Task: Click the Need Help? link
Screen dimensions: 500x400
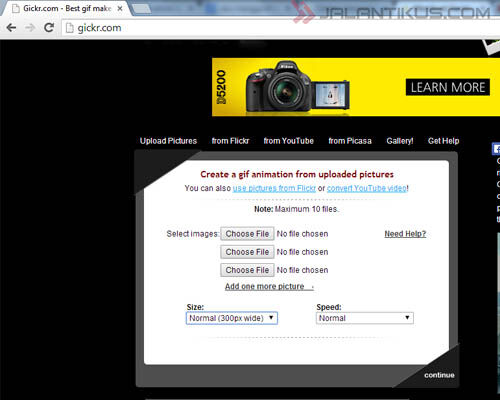Action: 405,234
